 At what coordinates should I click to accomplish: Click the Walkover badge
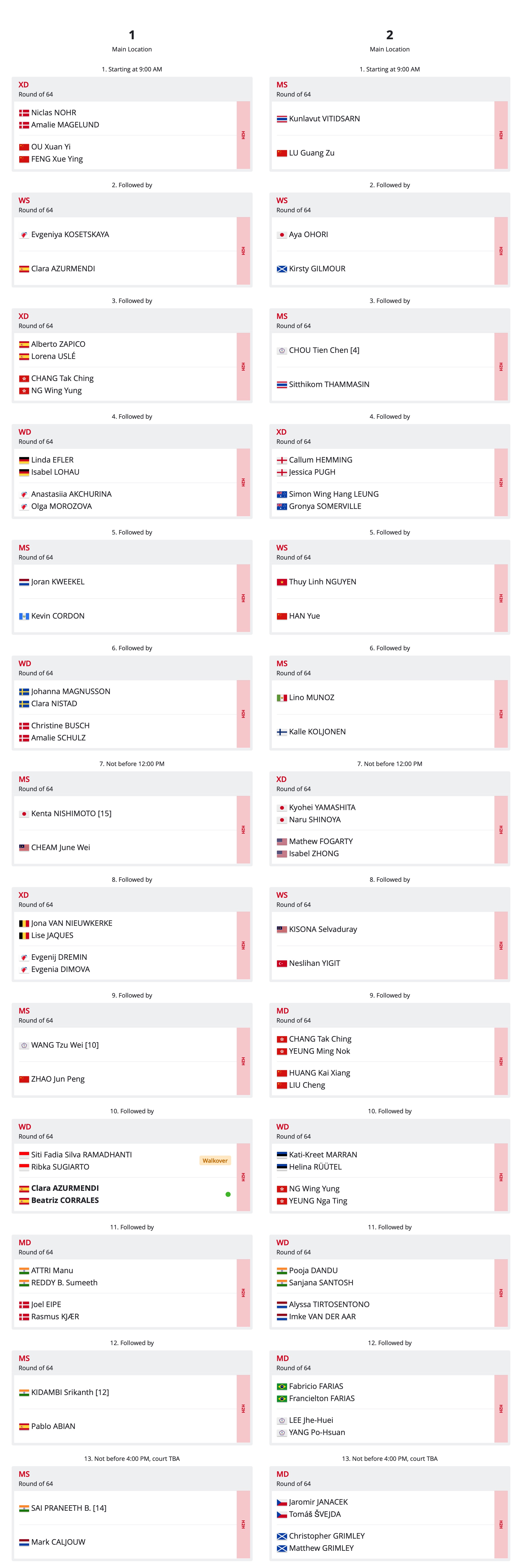coord(215,1161)
